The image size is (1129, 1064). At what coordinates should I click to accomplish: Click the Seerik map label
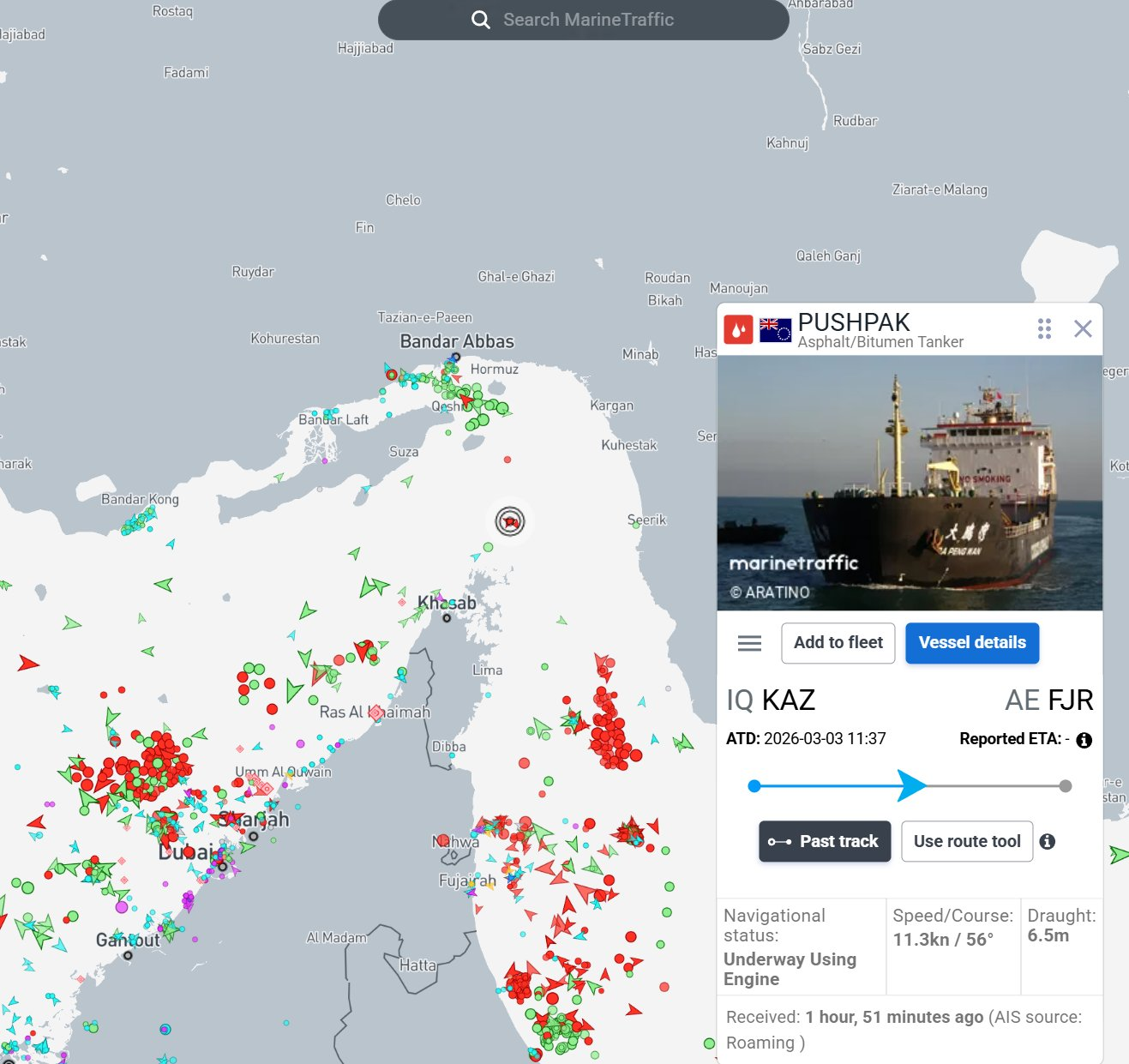pos(646,520)
